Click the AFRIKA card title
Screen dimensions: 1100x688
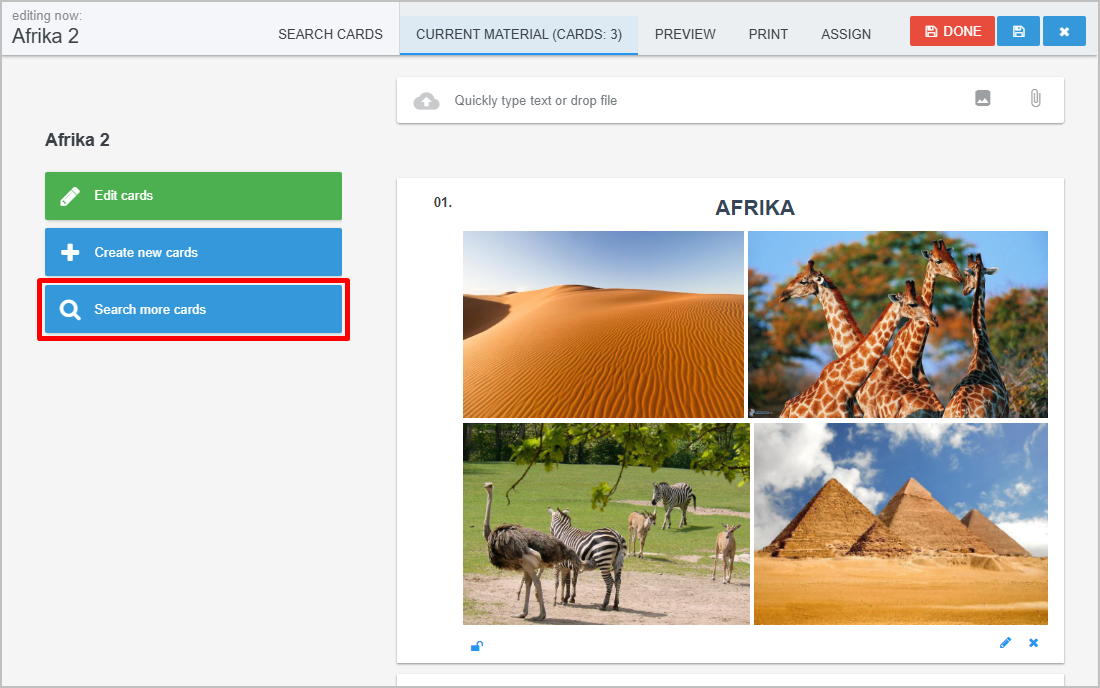point(755,208)
